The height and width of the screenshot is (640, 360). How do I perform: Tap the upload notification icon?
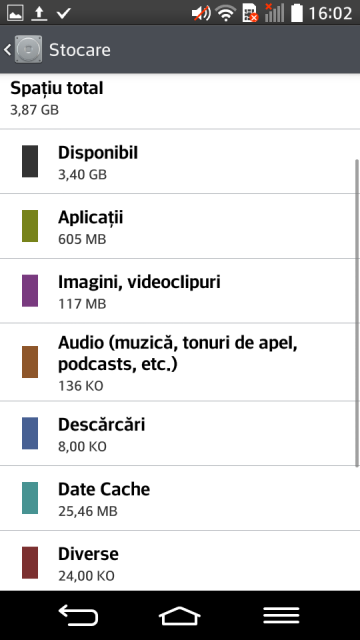tap(39, 13)
